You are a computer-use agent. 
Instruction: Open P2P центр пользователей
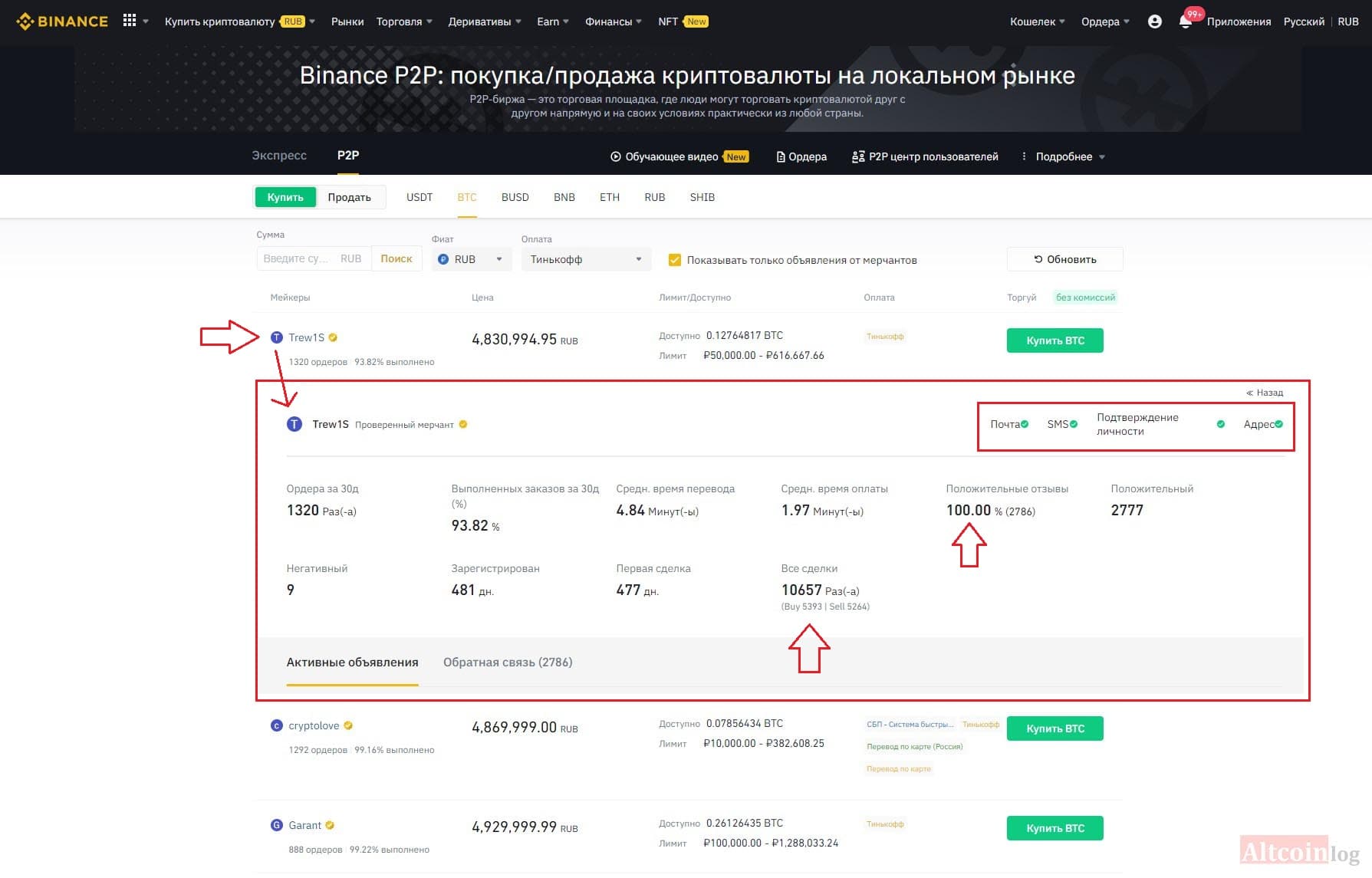(925, 156)
